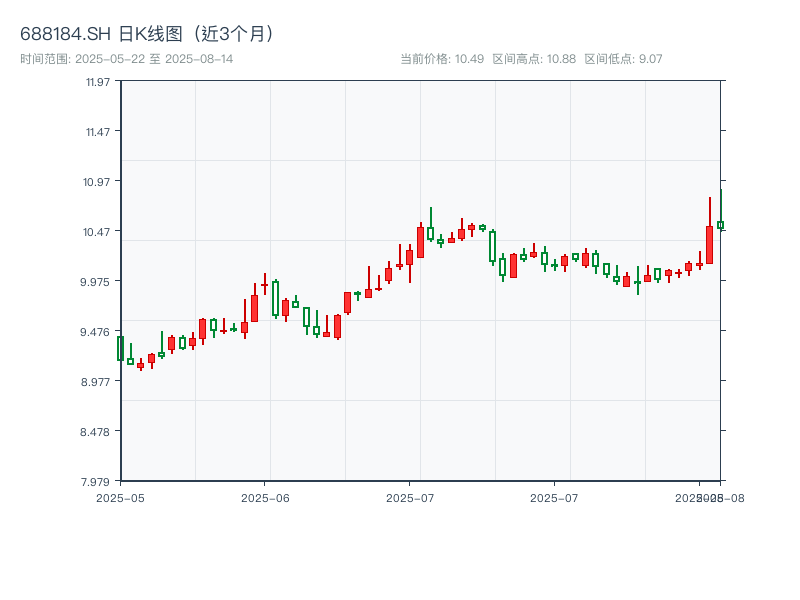Click the 区间低点 9.07 label

(623, 59)
